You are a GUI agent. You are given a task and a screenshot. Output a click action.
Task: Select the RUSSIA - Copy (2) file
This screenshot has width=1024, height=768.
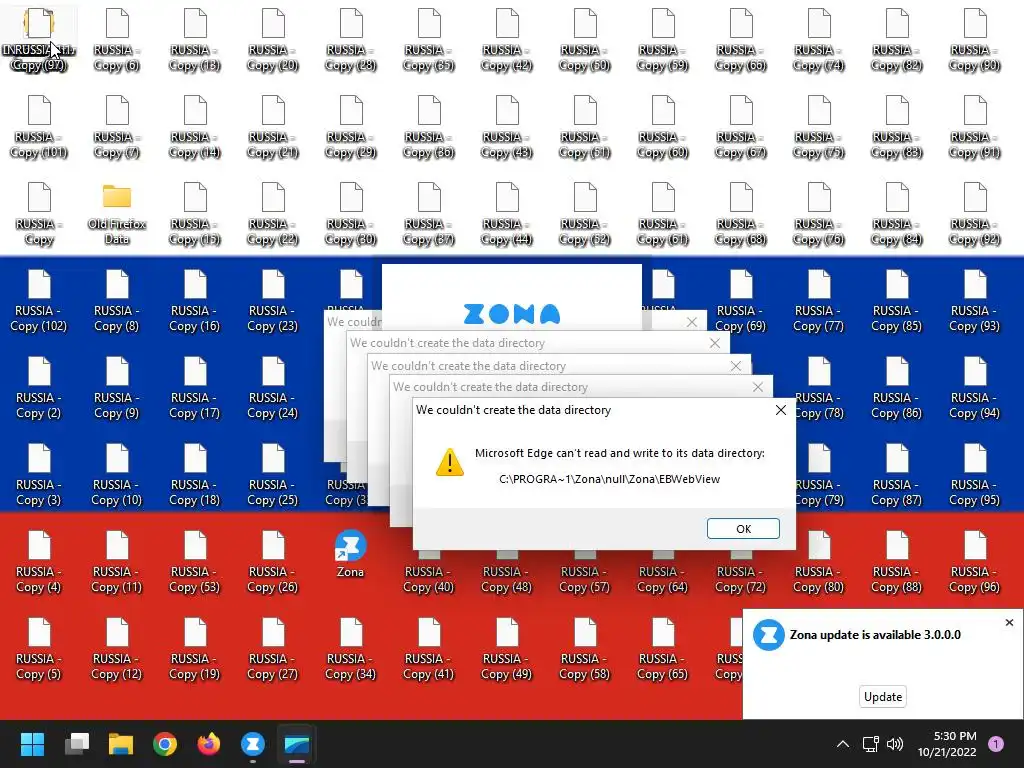click(39, 388)
